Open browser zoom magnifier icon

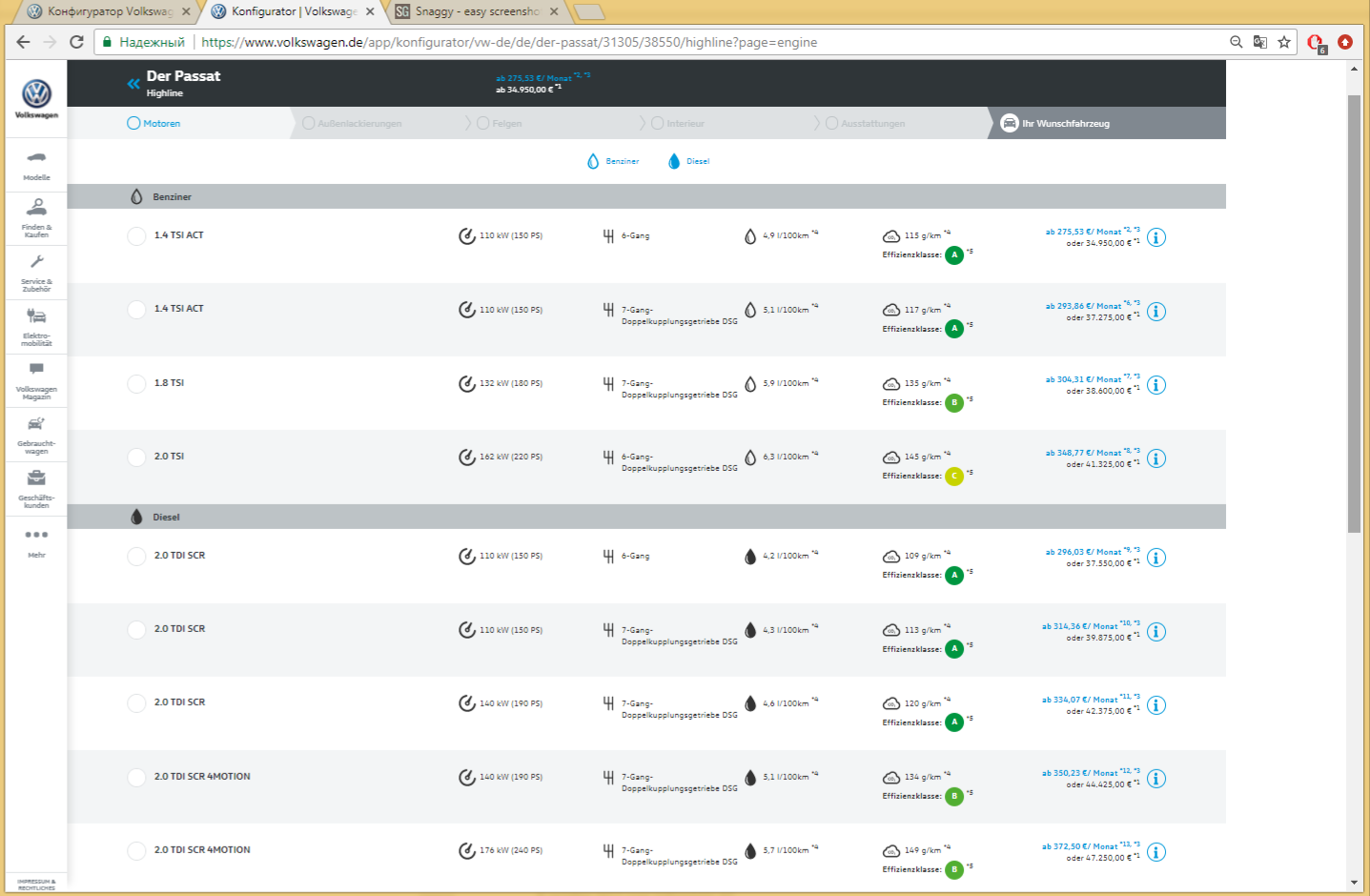pos(1237,42)
